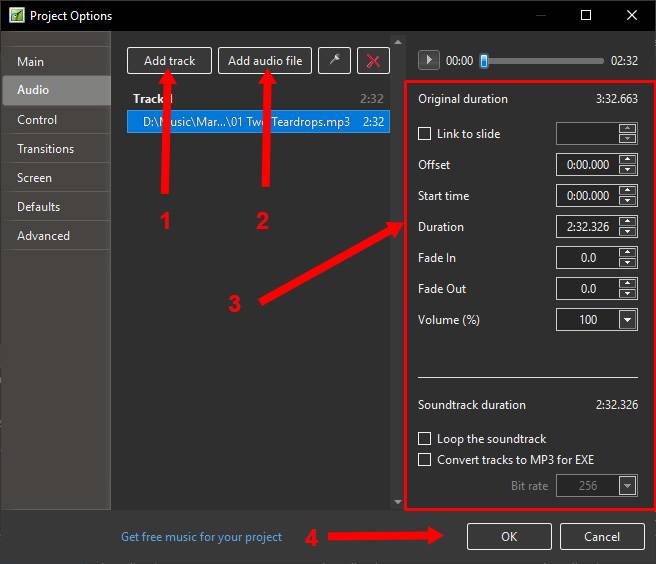Click the track list scroll up arrow
The width and height of the screenshot is (656, 564).
coord(398,42)
